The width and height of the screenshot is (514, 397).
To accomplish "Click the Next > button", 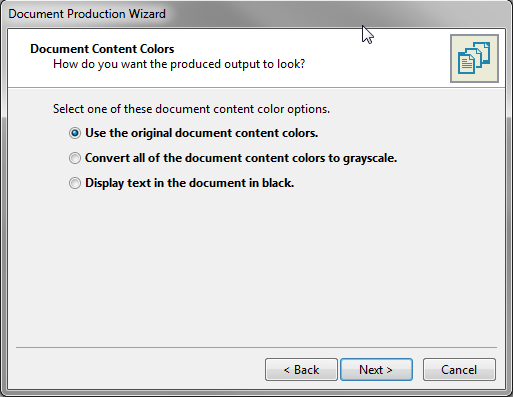I will (376, 370).
